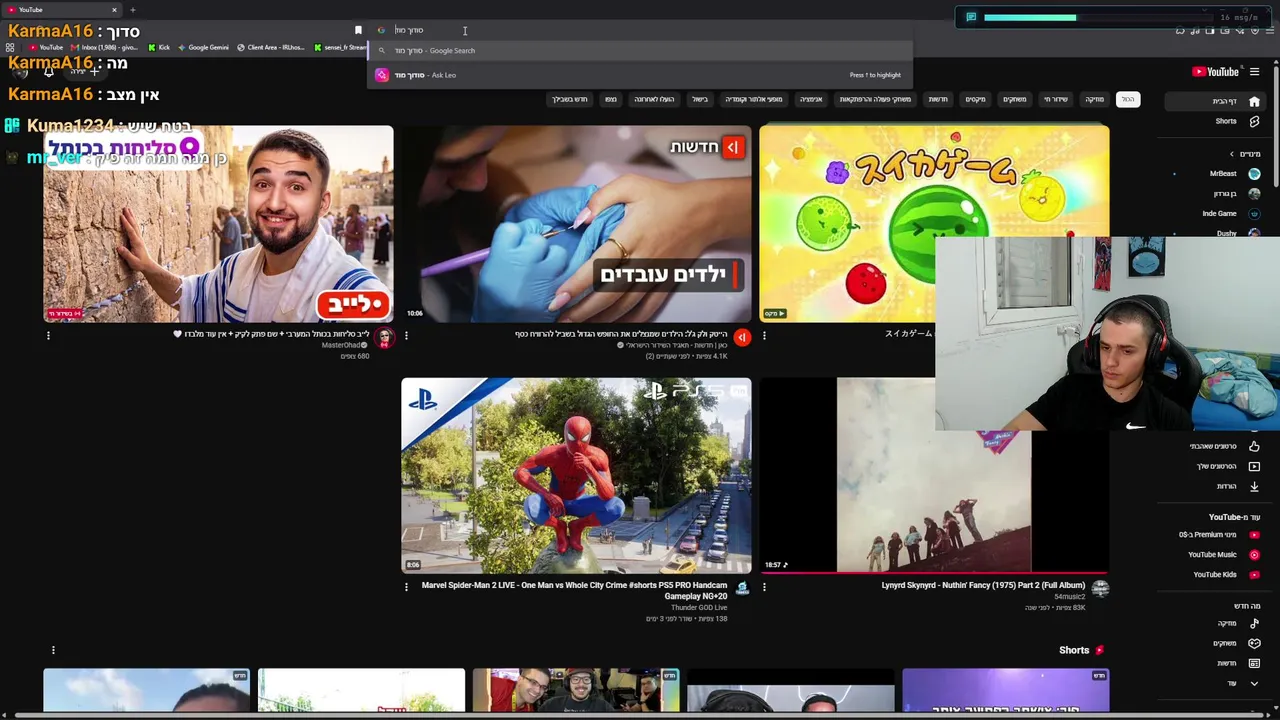The image size is (1280, 720).
Task: Select the מוזיקה filter chip
Action: (x=1095, y=99)
